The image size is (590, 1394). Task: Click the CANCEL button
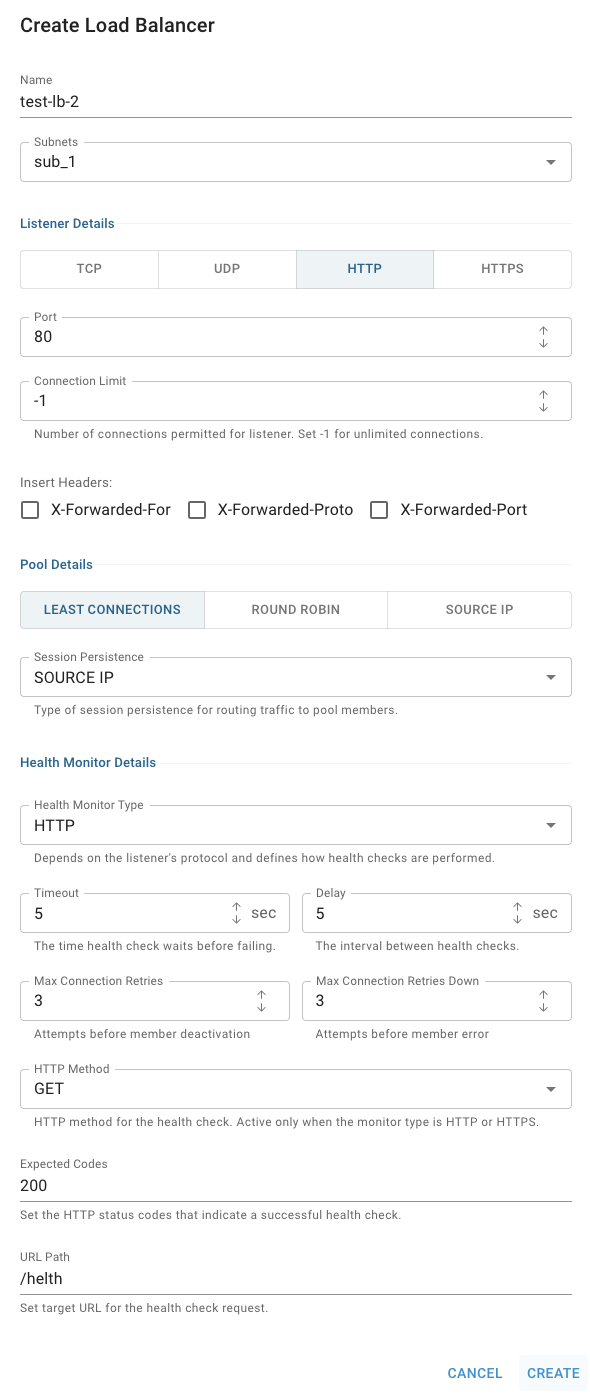coord(475,1373)
